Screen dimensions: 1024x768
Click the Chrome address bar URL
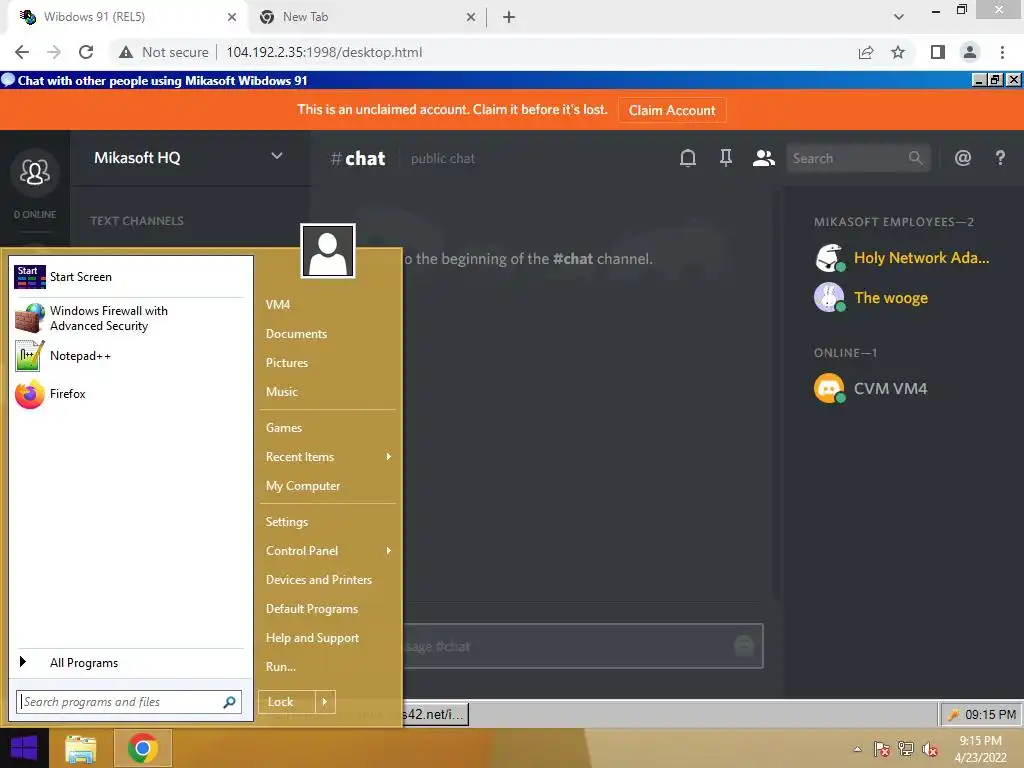click(x=324, y=52)
